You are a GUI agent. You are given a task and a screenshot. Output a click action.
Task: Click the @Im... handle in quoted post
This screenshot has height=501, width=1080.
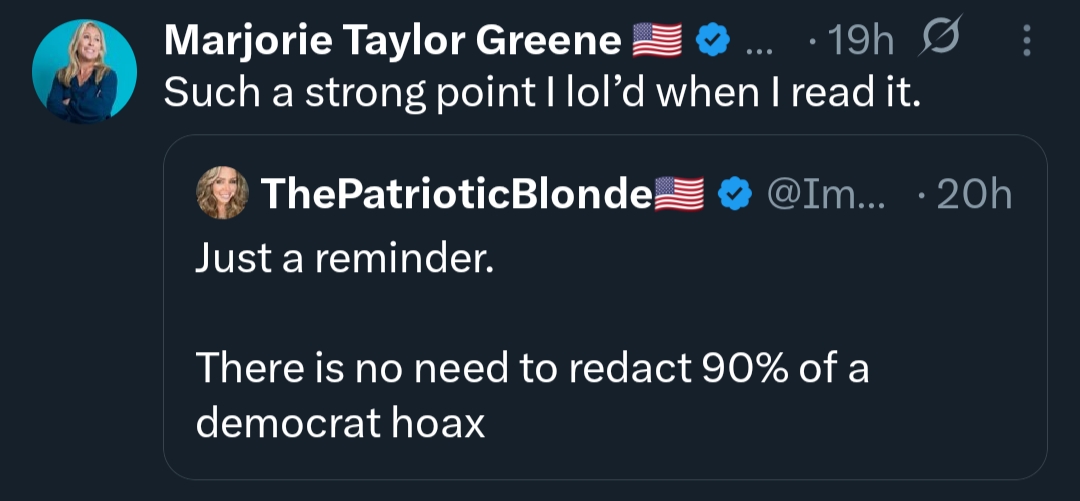click(x=826, y=194)
